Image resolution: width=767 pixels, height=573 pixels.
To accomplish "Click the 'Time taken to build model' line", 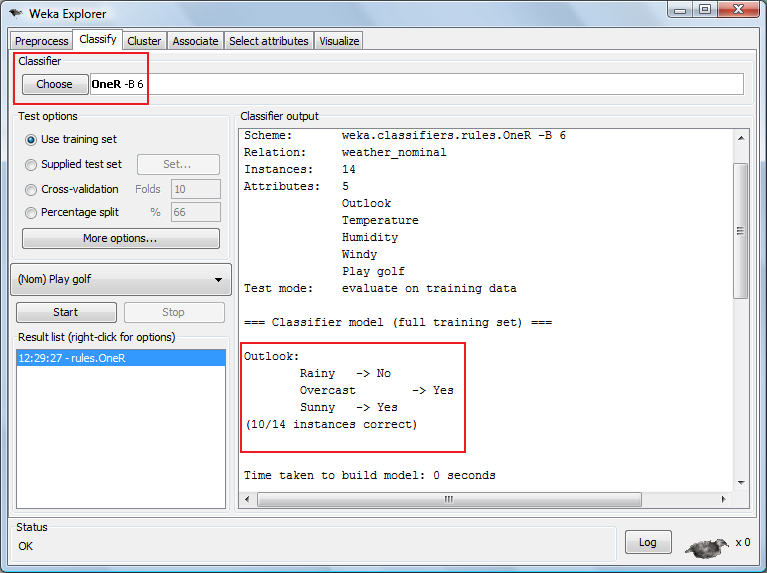I will click(370, 475).
